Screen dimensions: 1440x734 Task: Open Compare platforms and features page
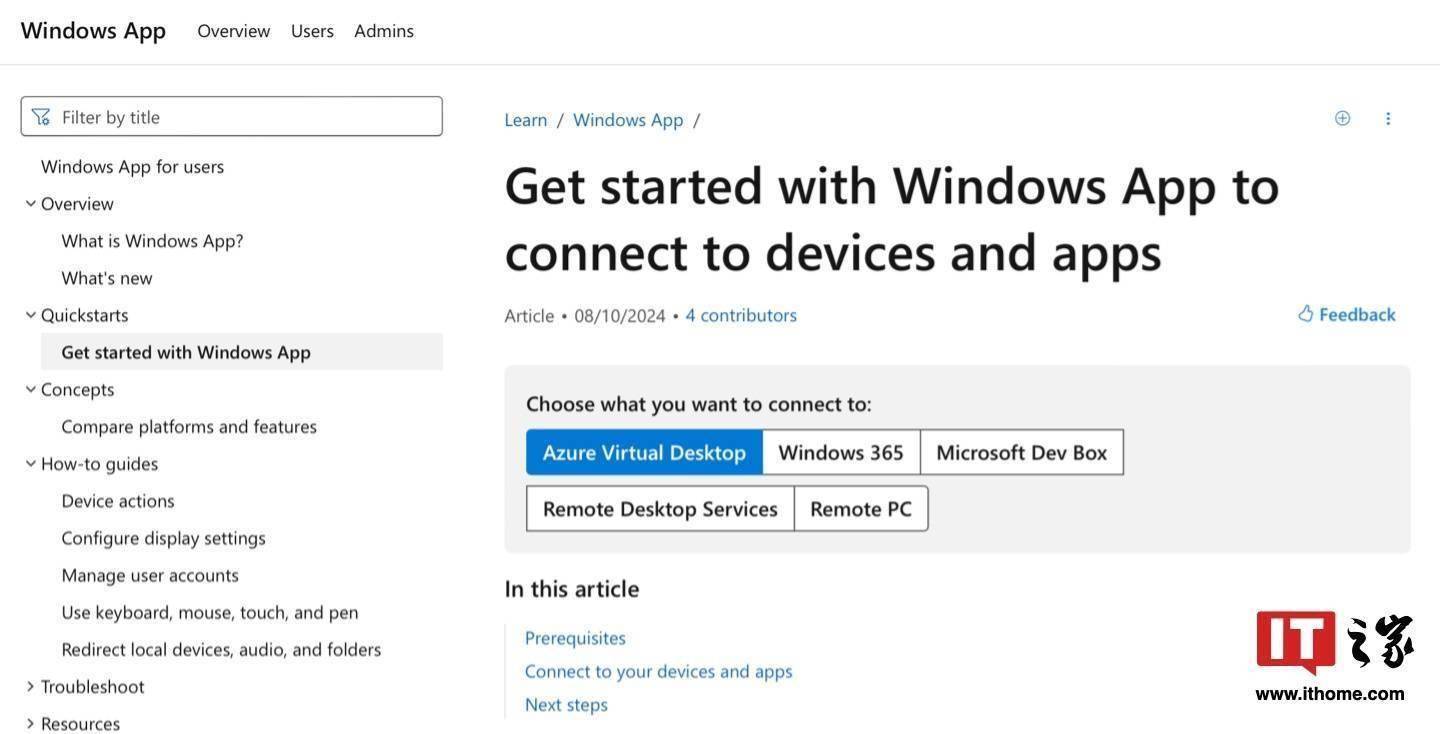[189, 427]
